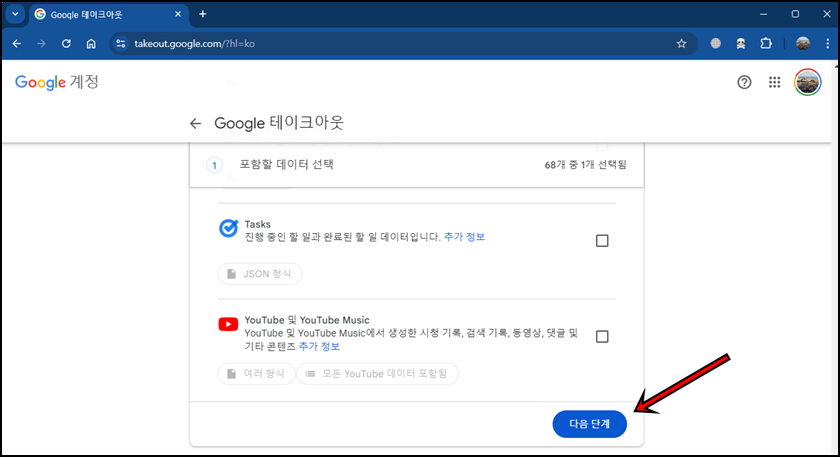Go to browser home page
Image resolution: width=840 pixels, height=457 pixels.
point(91,43)
